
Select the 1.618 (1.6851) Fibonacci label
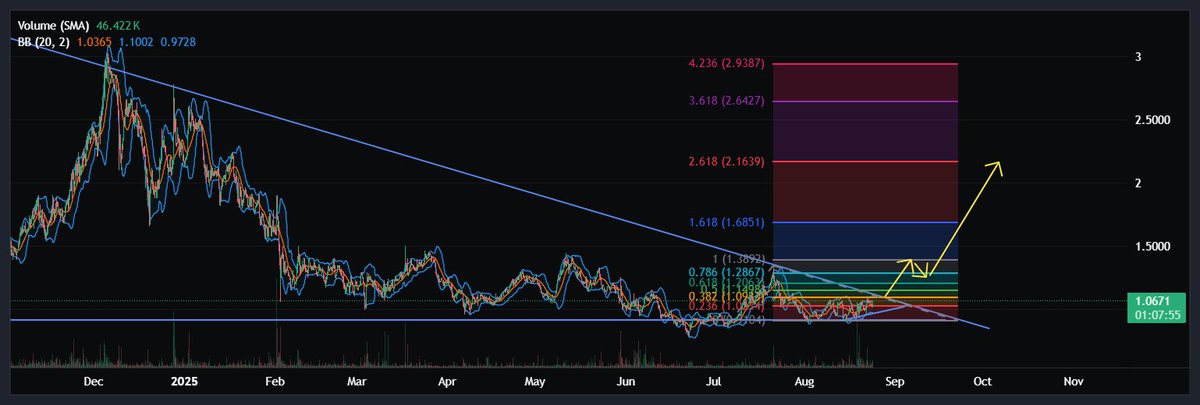[727, 222]
